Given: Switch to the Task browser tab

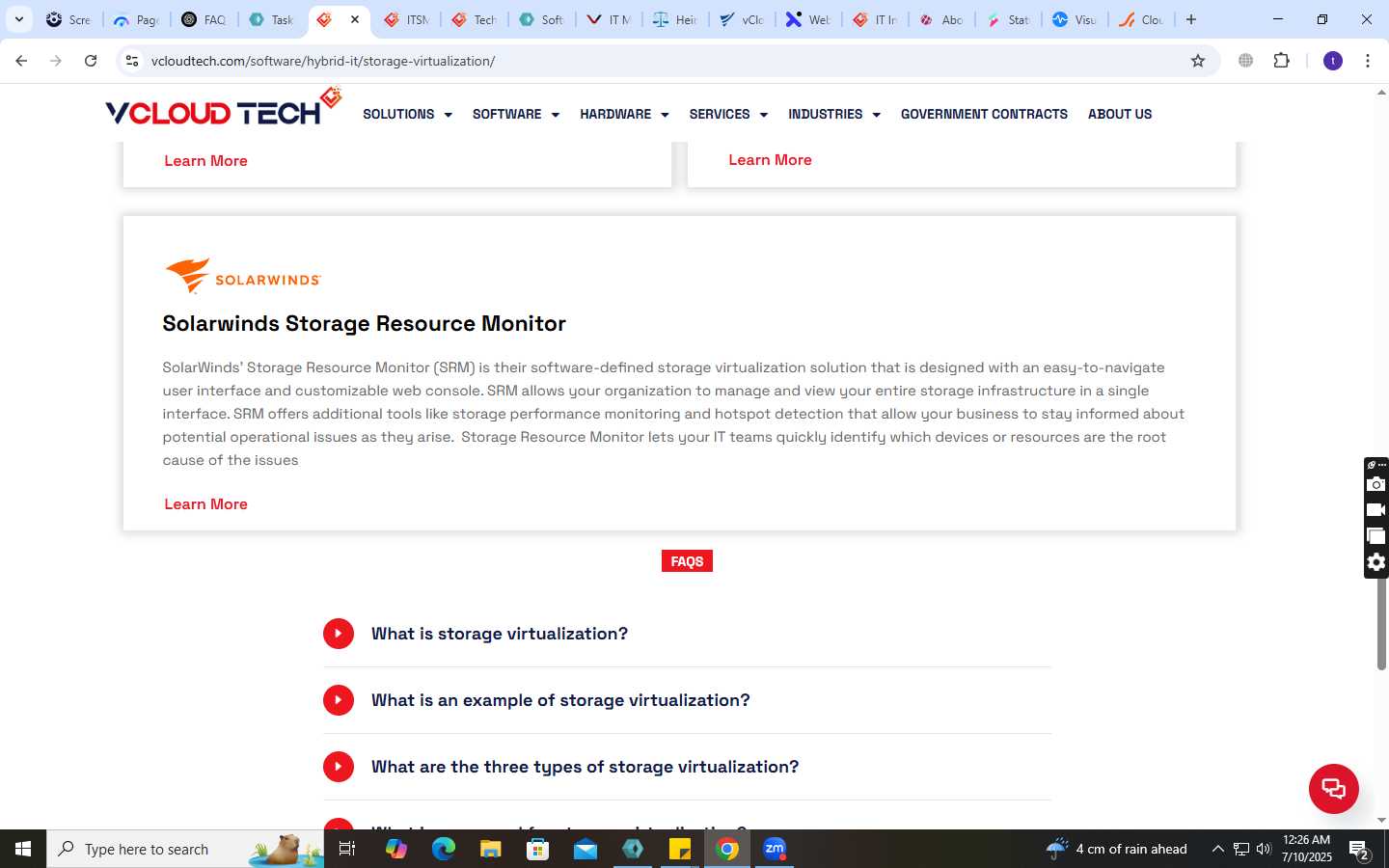Looking at the screenshot, I should point(272,19).
